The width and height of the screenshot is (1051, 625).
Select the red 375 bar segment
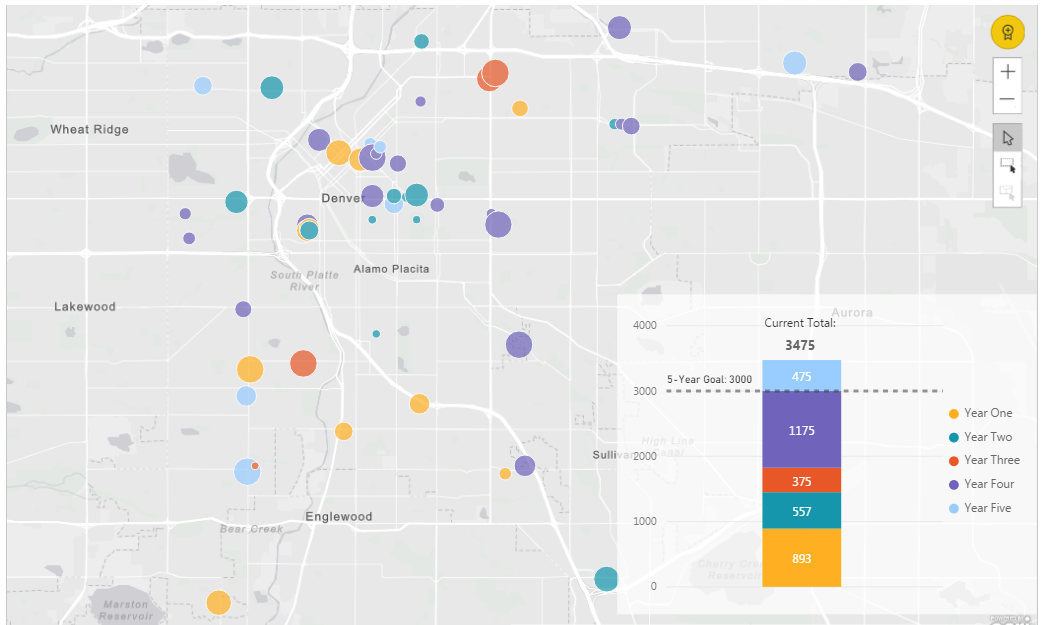tap(802, 480)
